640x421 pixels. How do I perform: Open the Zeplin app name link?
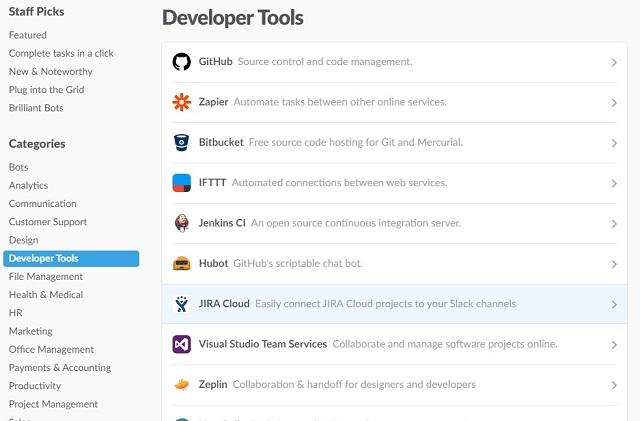tap(213, 385)
